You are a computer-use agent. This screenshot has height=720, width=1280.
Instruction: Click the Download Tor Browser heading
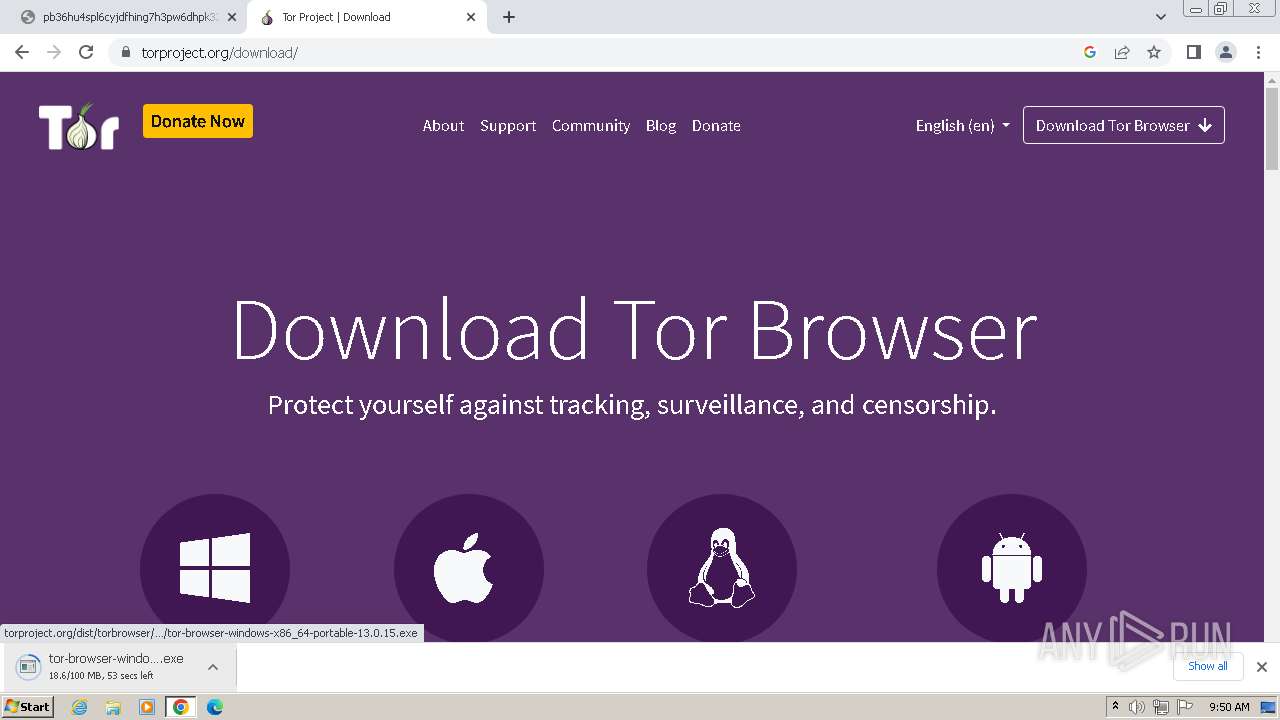(634, 330)
